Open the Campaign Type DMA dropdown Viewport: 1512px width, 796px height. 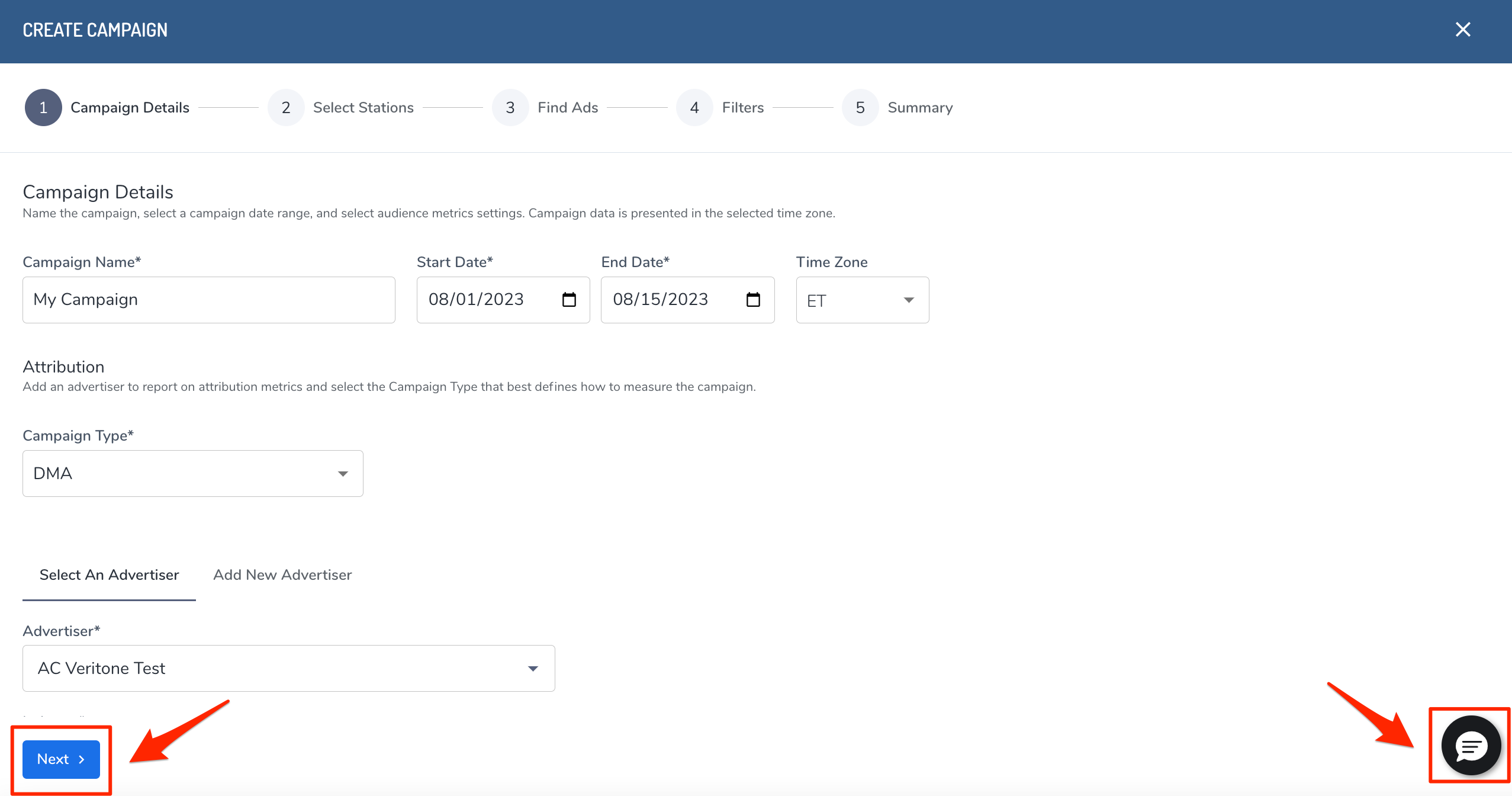(x=192, y=473)
